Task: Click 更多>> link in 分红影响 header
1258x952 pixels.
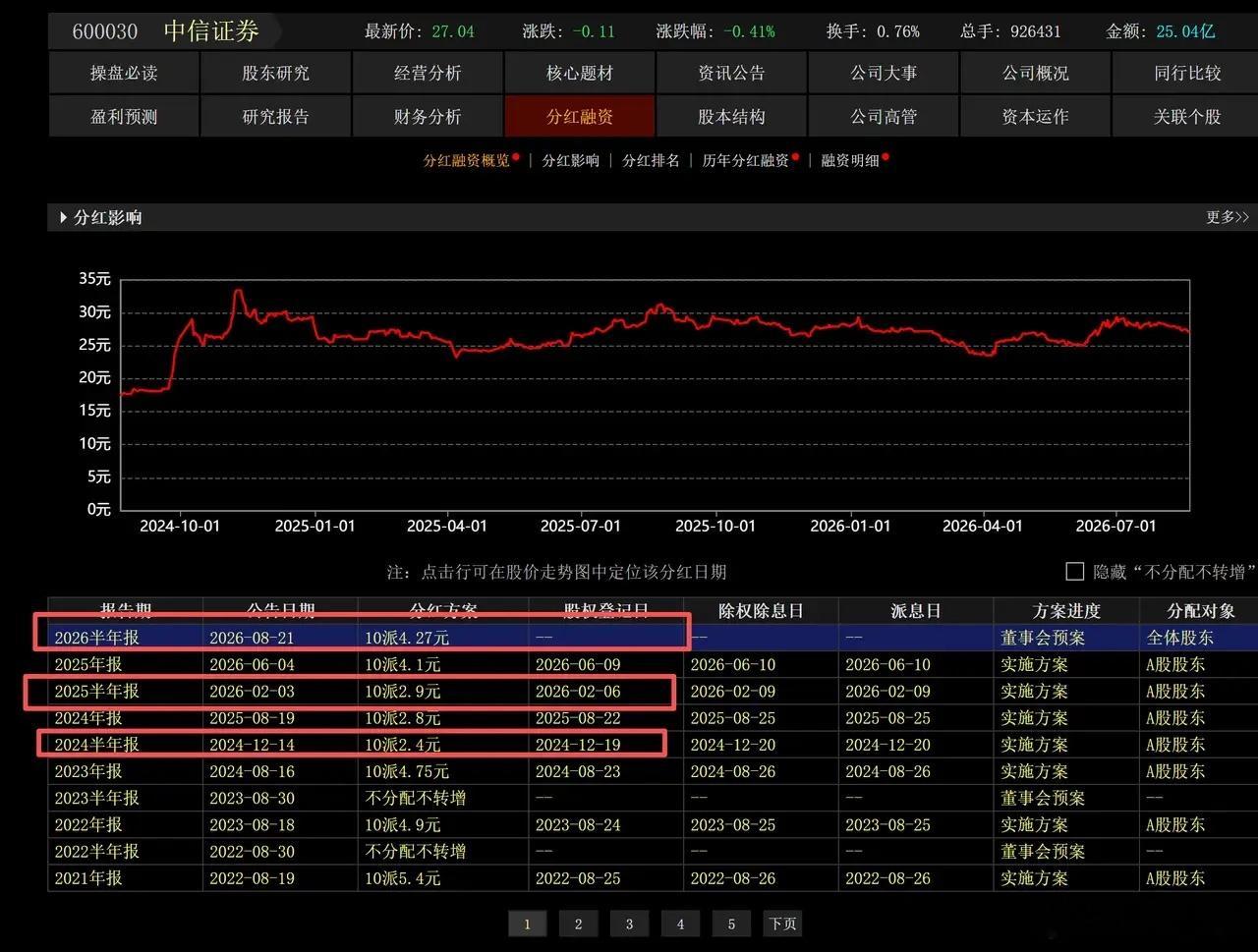Action: point(1228,217)
